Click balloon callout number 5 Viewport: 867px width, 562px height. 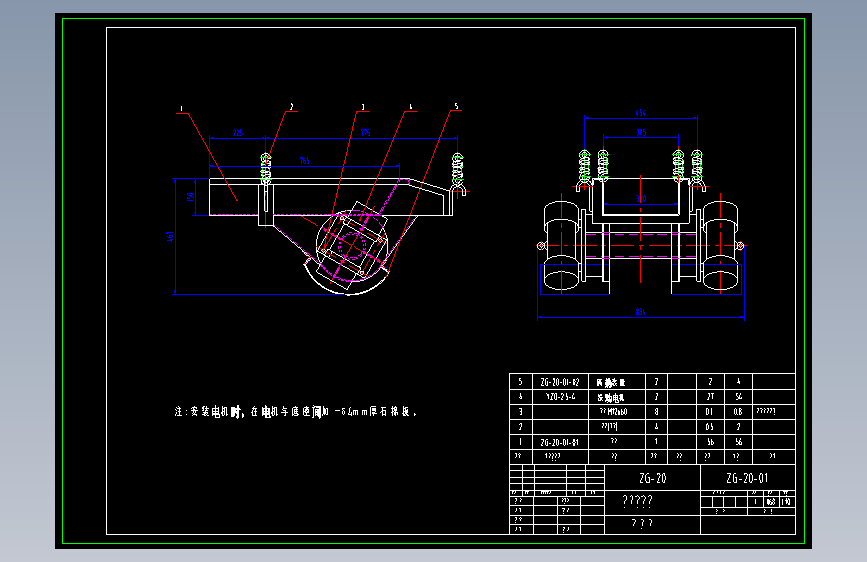click(456, 106)
